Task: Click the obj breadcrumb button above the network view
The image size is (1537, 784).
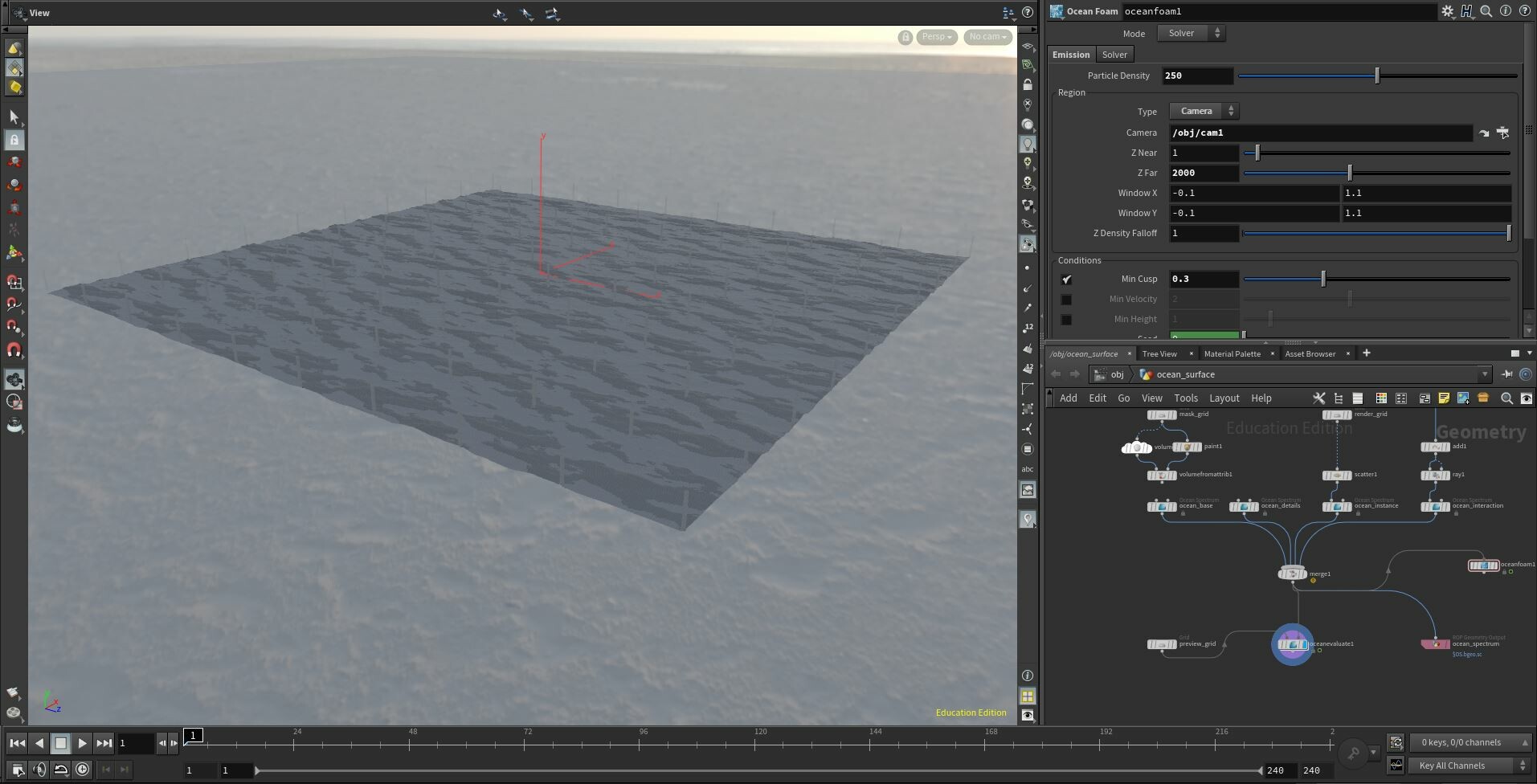Action: [x=1116, y=374]
